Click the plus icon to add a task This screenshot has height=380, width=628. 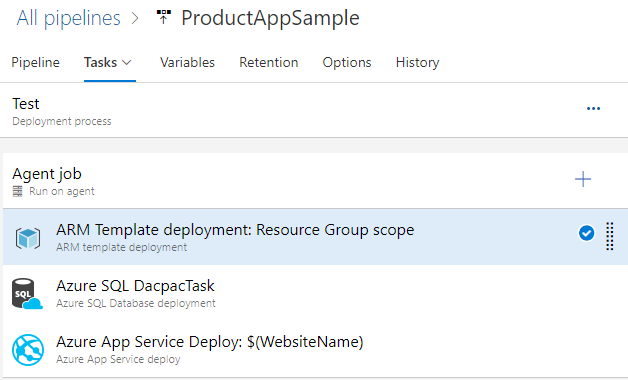(583, 179)
